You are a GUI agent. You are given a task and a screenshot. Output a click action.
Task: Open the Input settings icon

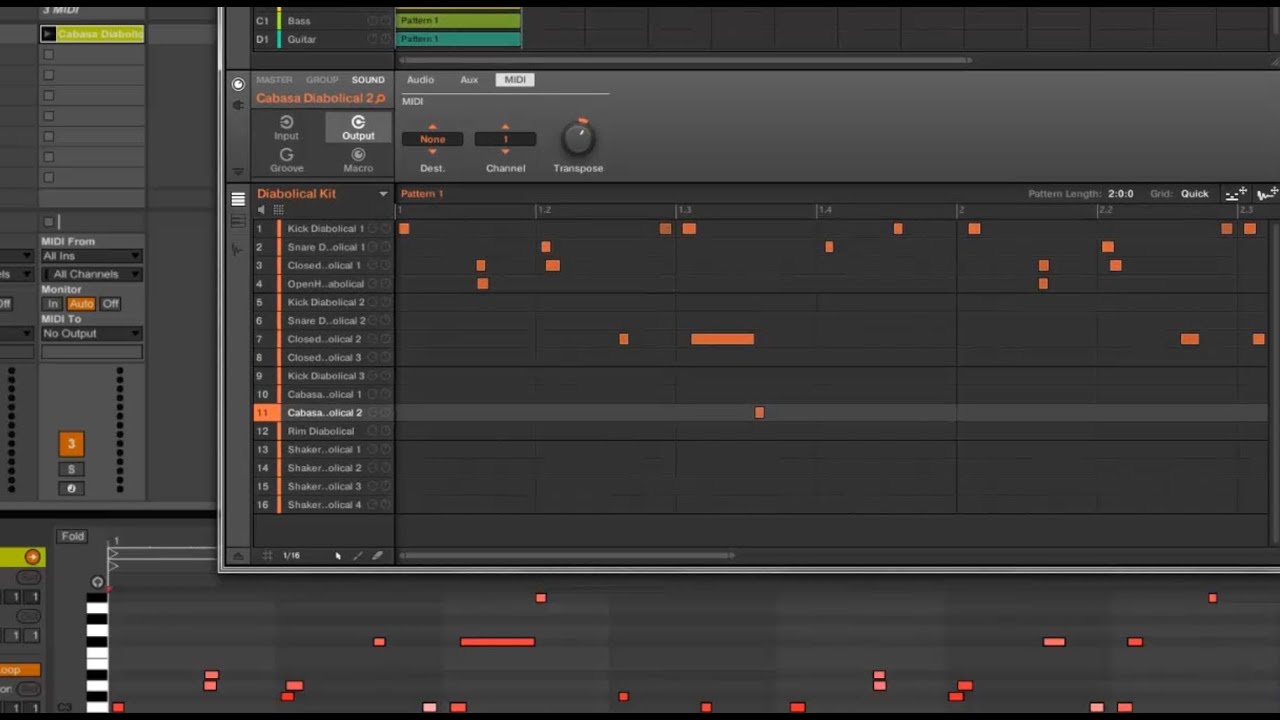pos(286,122)
